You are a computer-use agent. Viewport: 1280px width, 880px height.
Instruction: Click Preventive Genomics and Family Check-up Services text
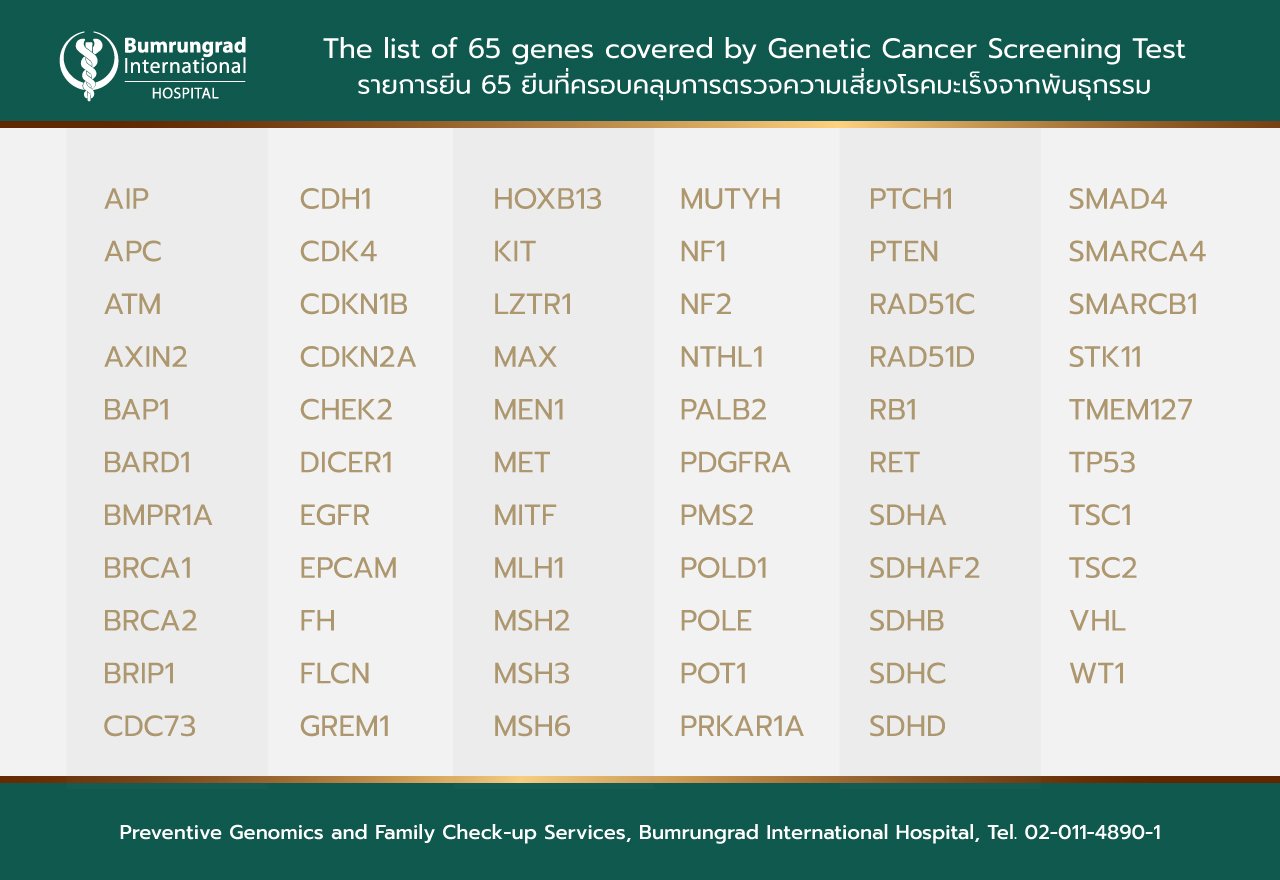(x=374, y=832)
